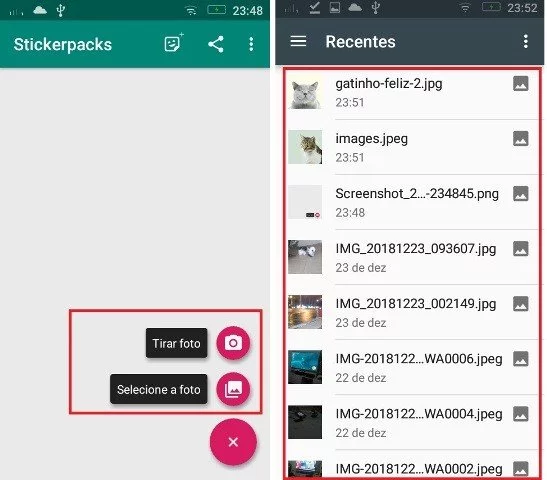This screenshot has width=547, height=480.
Task: Open the Stickerpacks overflow menu
Action: pos(251,44)
